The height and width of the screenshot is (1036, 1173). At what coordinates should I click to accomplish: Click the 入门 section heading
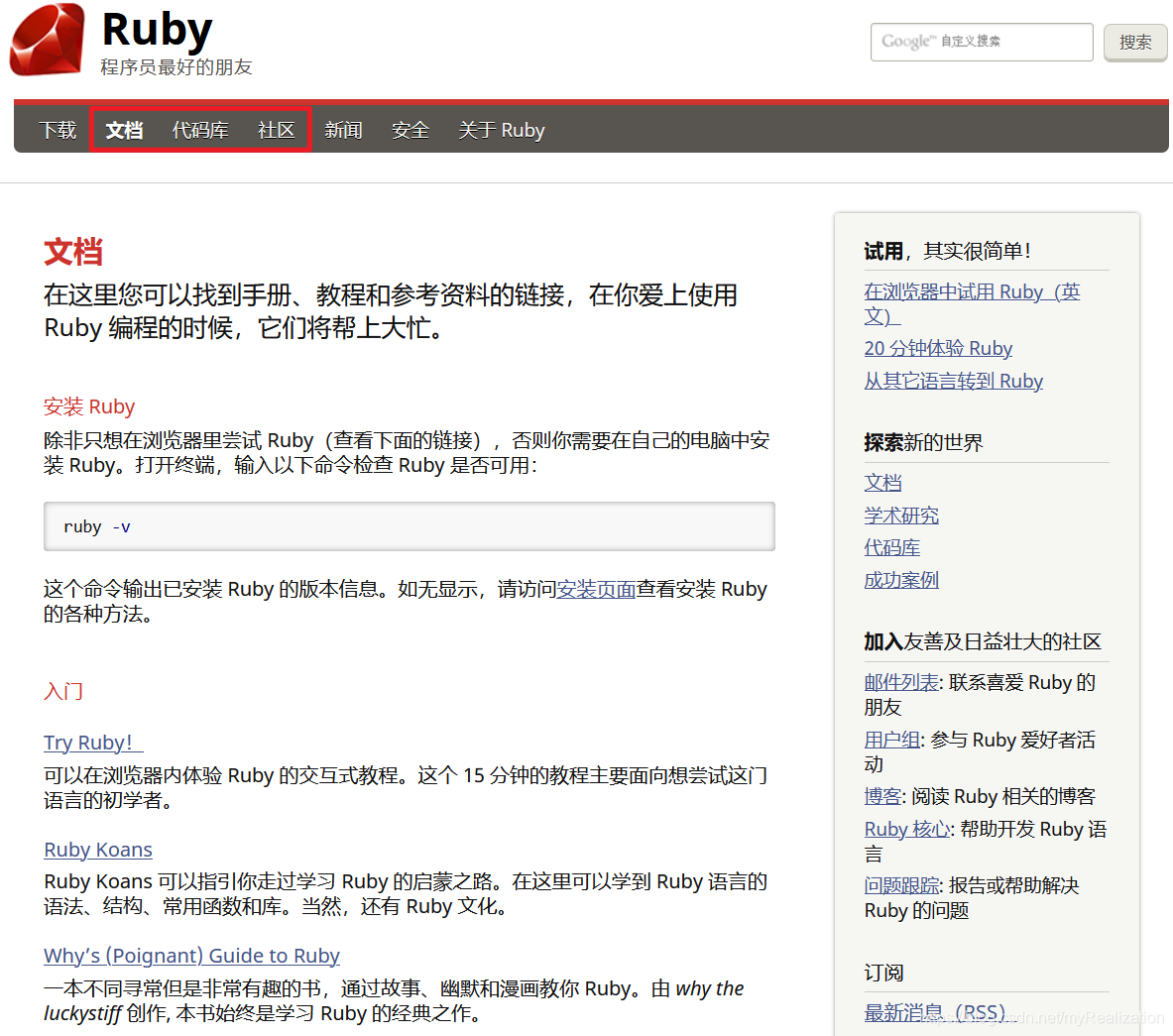pyautogui.click(x=62, y=691)
